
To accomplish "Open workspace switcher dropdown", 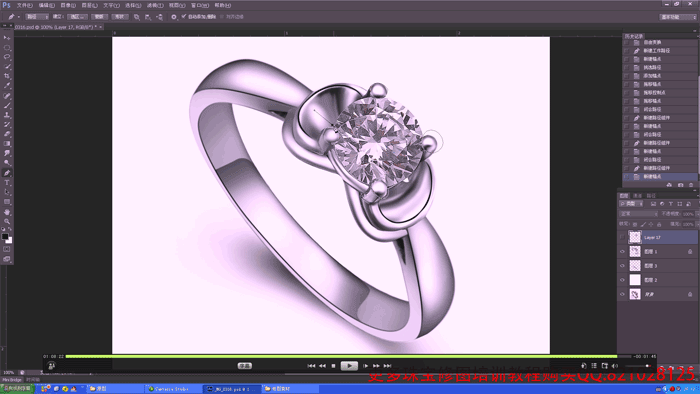I will tap(679, 17).
